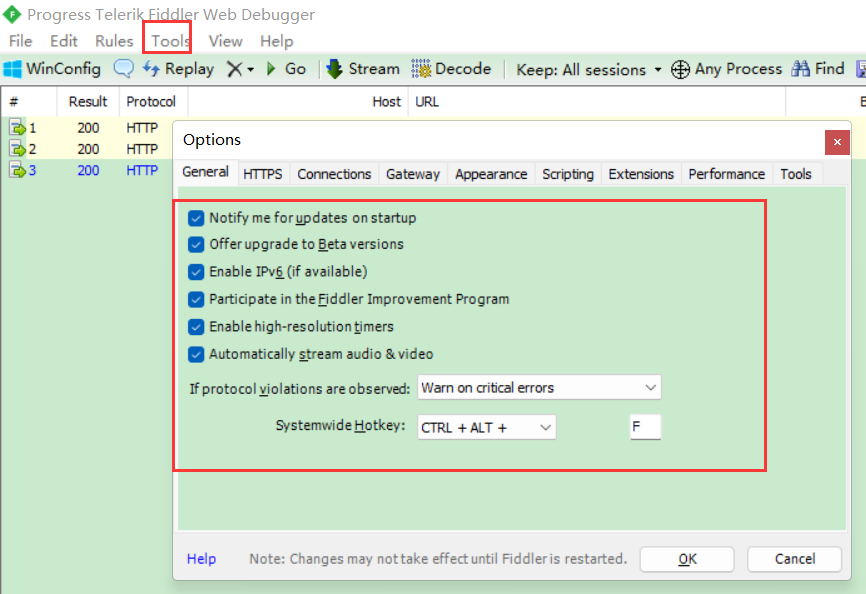Click the WinConfig Windows icon
Viewport: 866px width, 594px height.
pyautogui.click(x=12, y=69)
